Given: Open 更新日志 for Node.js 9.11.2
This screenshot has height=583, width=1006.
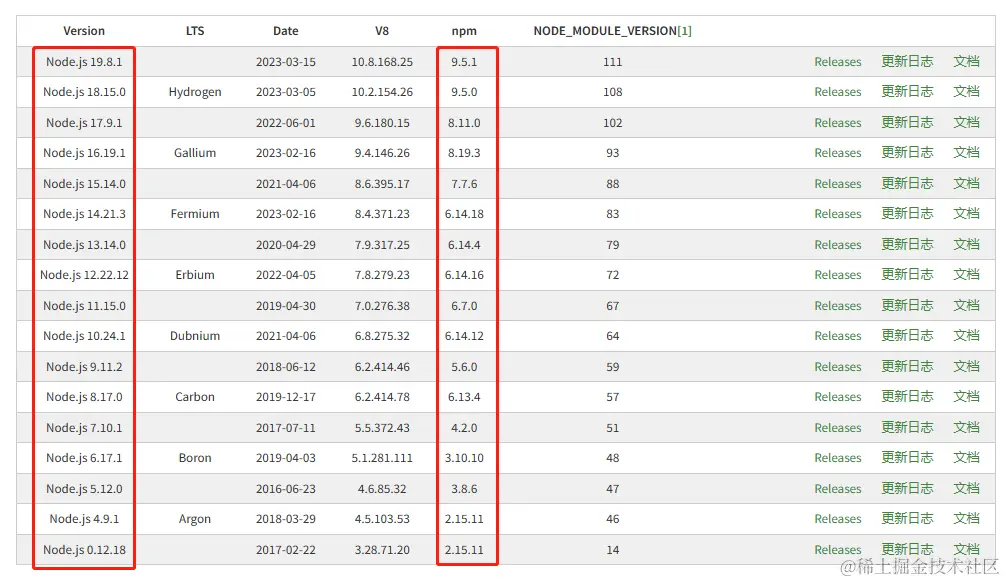Looking at the screenshot, I should pyautogui.click(x=907, y=366).
